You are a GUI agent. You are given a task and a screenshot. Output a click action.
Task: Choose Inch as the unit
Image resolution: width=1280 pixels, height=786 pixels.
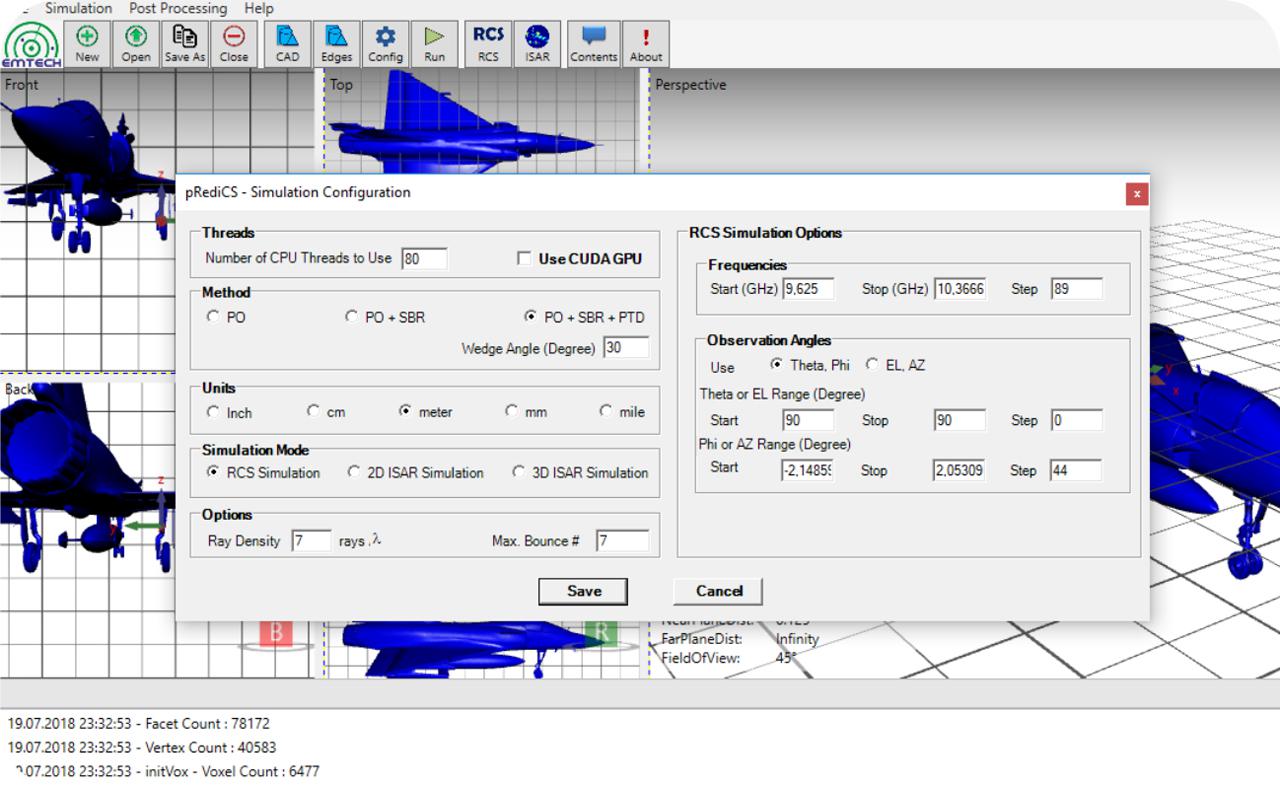[x=212, y=412]
